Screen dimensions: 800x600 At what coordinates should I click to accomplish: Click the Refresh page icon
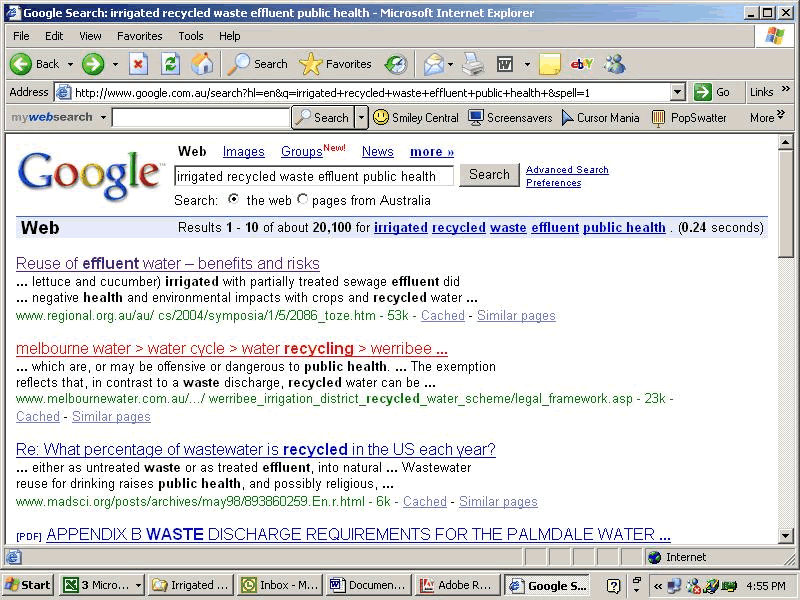pos(171,64)
